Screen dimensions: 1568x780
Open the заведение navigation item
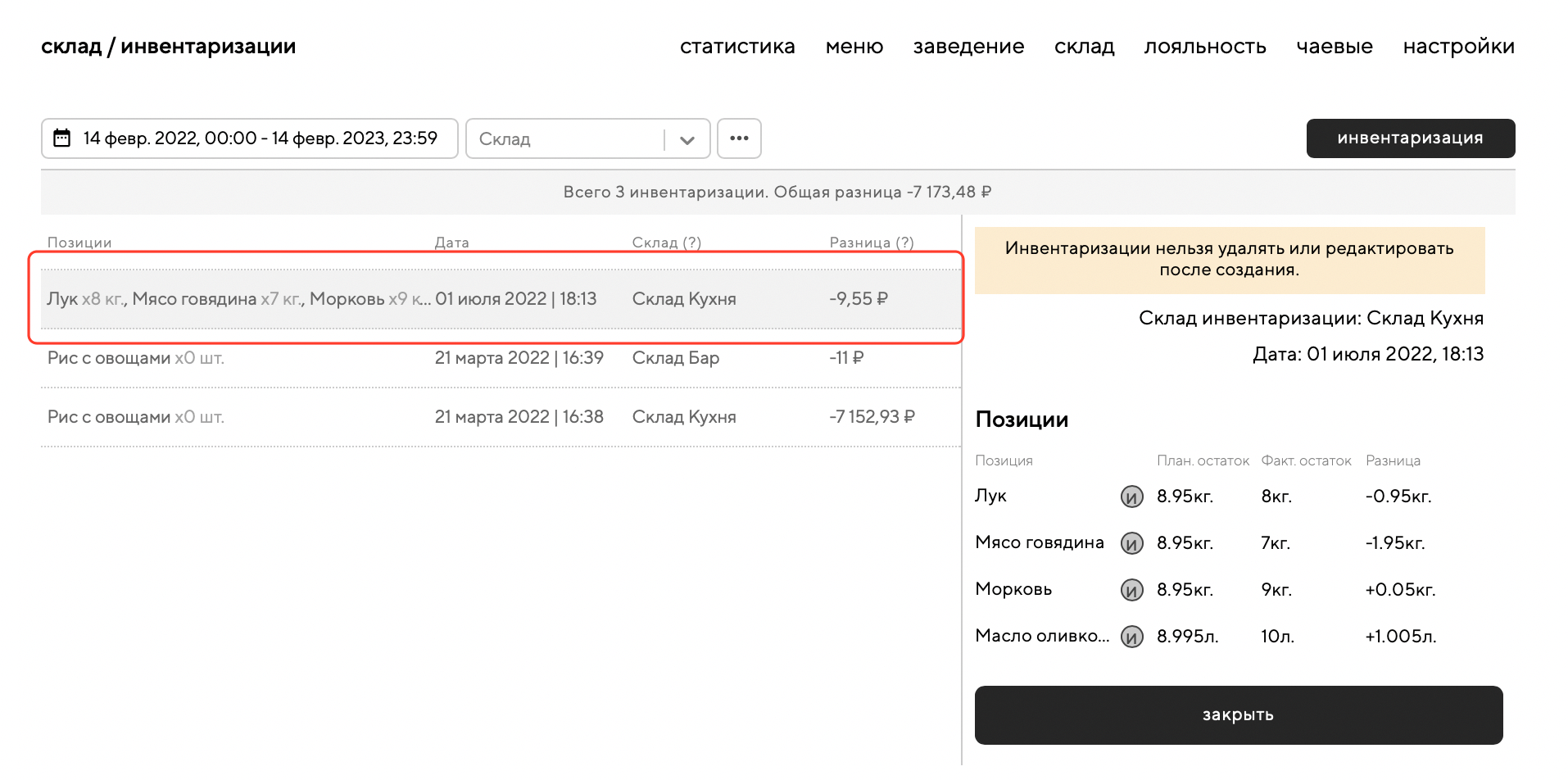[x=968, y=47]
